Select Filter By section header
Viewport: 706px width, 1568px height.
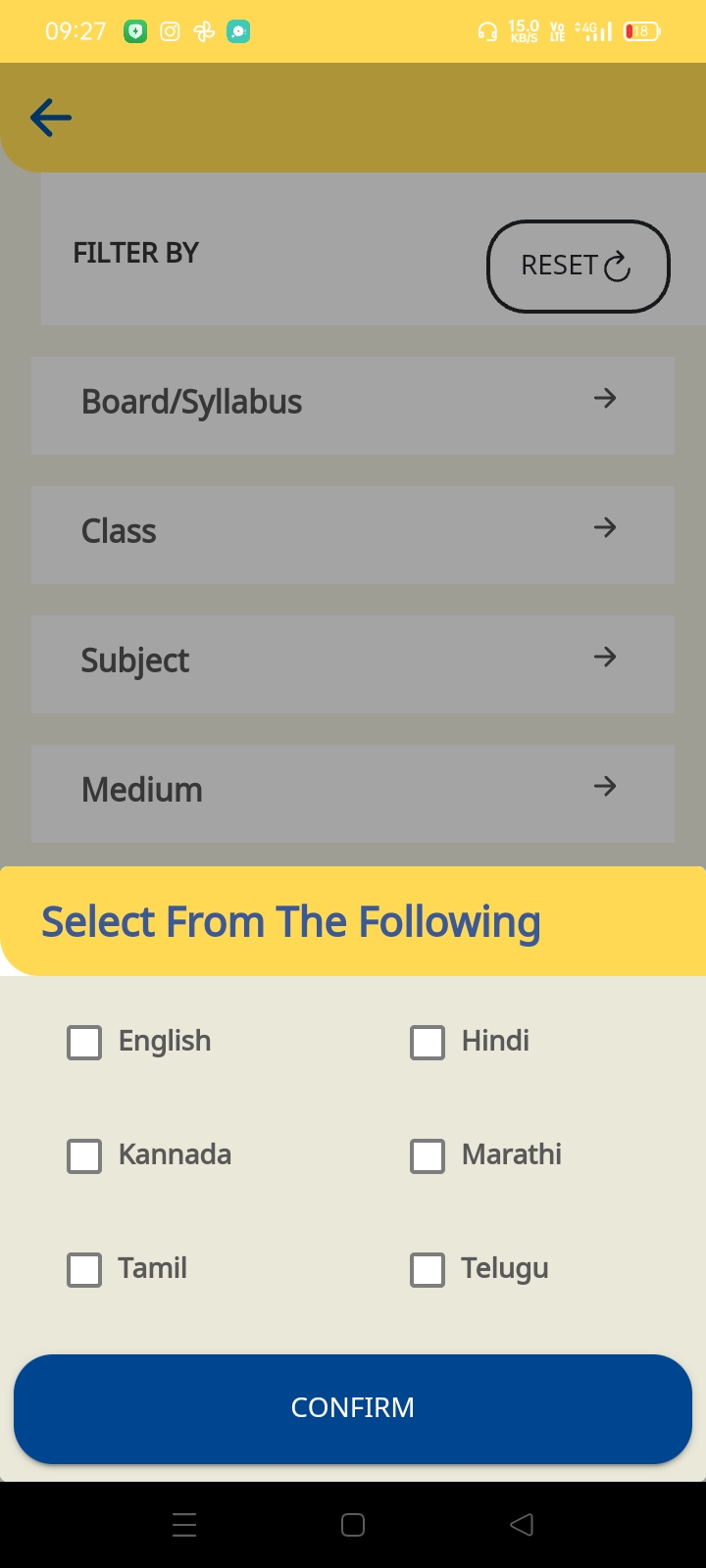tap(134, 253)
